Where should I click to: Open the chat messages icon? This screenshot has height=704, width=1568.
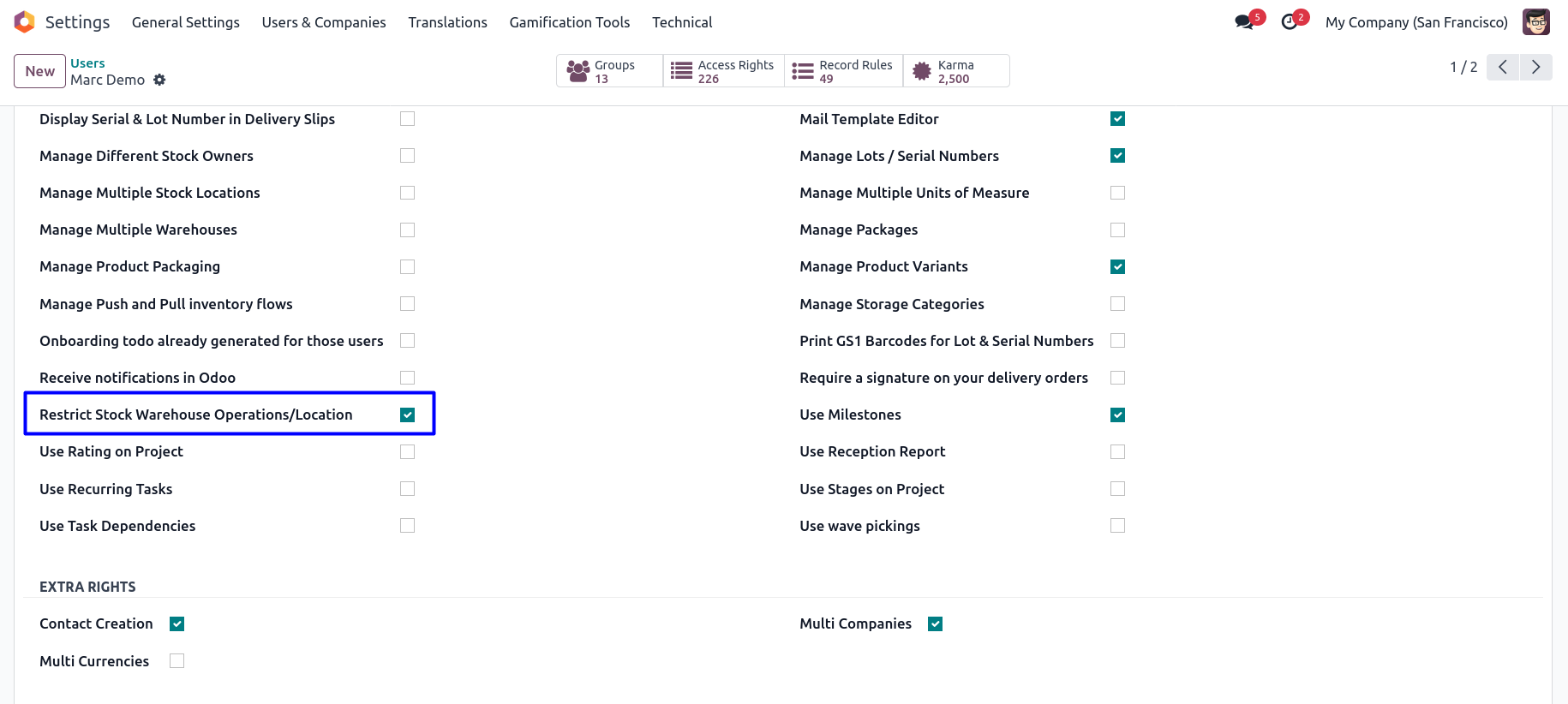pos(1244,22)
